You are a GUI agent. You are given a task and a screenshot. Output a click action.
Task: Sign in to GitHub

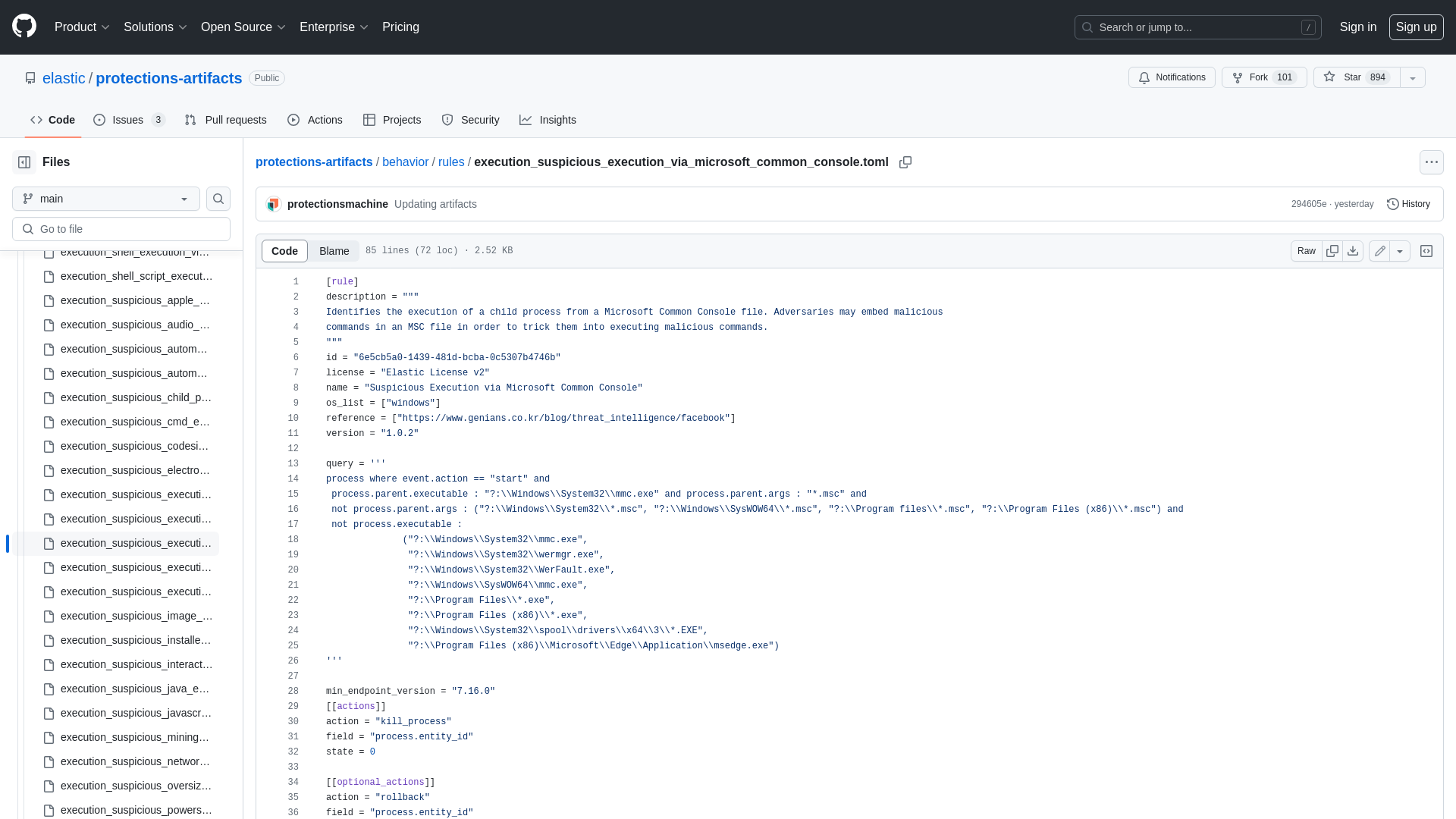(1357, 27)
